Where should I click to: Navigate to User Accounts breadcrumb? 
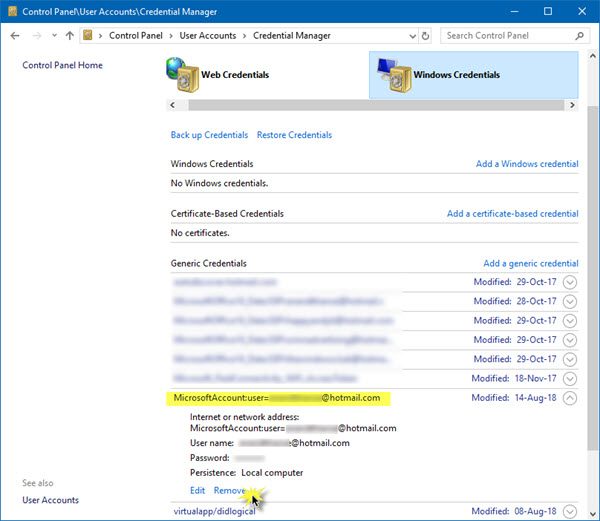coord(208,36)
